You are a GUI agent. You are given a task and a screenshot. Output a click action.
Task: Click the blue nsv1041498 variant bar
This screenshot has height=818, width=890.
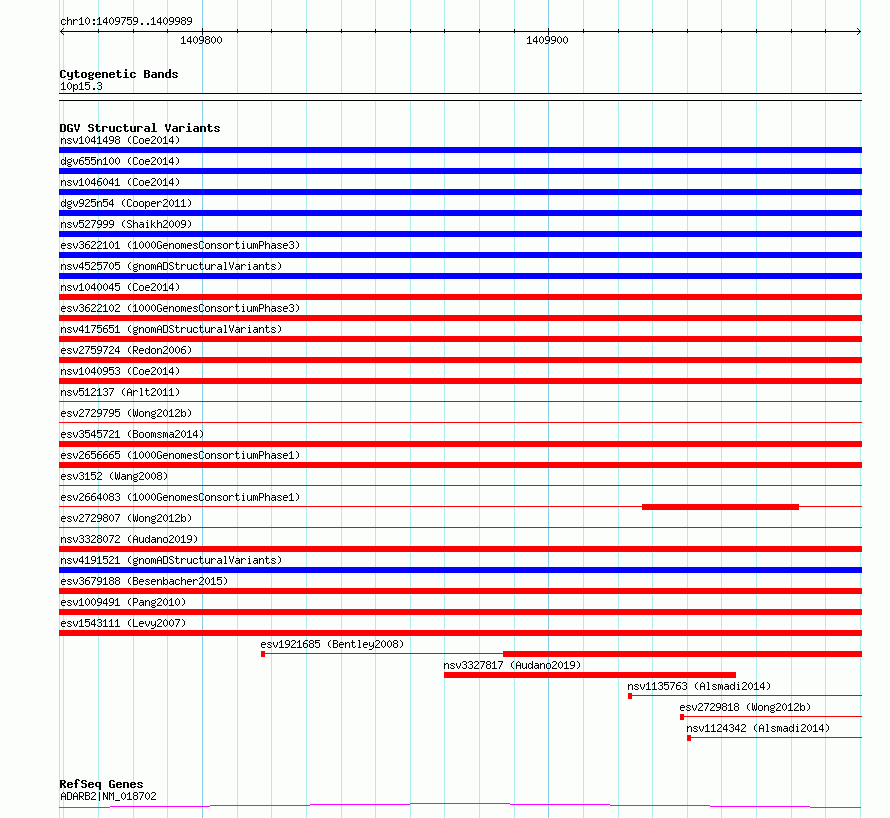pos(460,150)
